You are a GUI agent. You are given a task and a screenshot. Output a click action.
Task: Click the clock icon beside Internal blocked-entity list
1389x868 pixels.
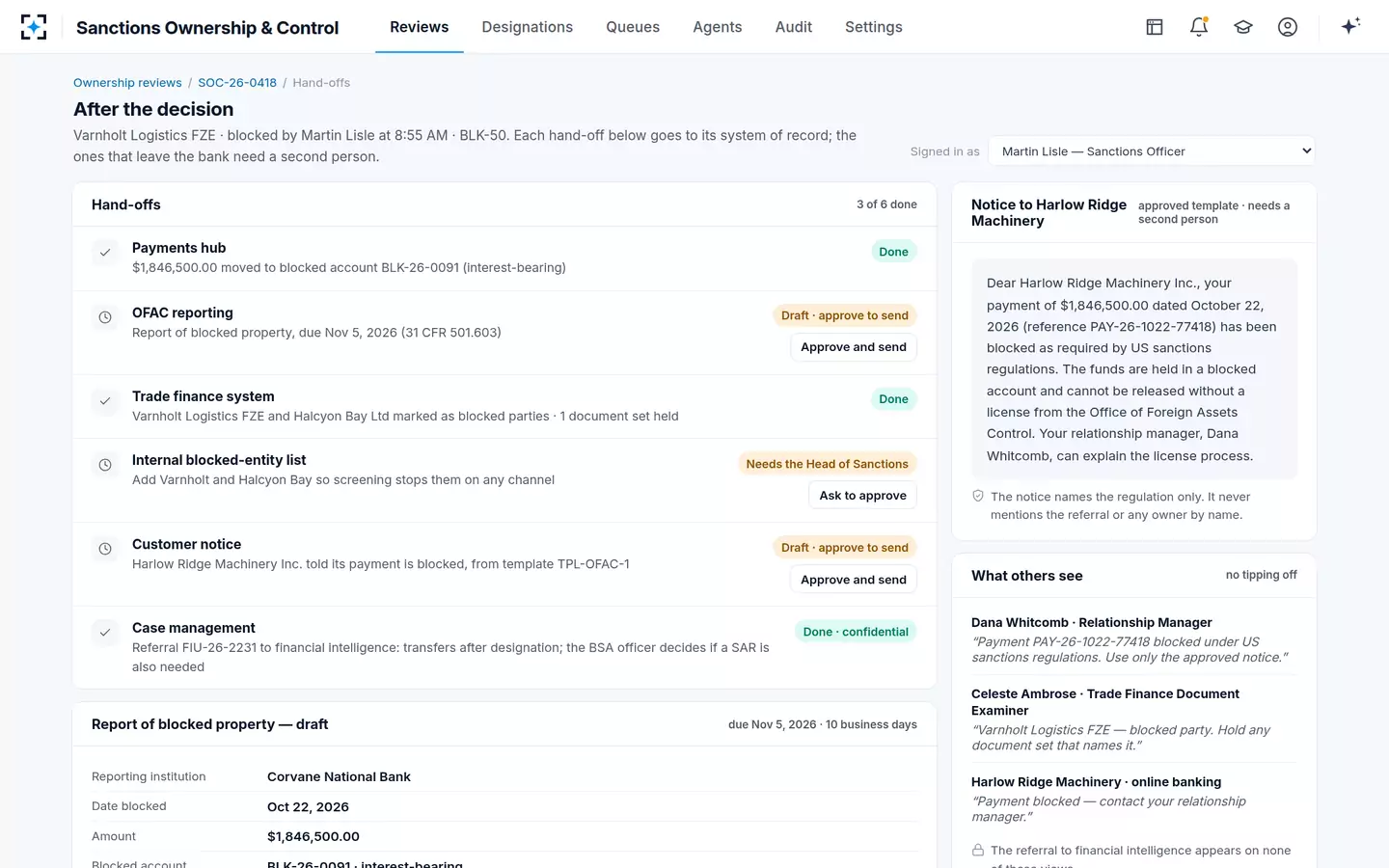105,465
